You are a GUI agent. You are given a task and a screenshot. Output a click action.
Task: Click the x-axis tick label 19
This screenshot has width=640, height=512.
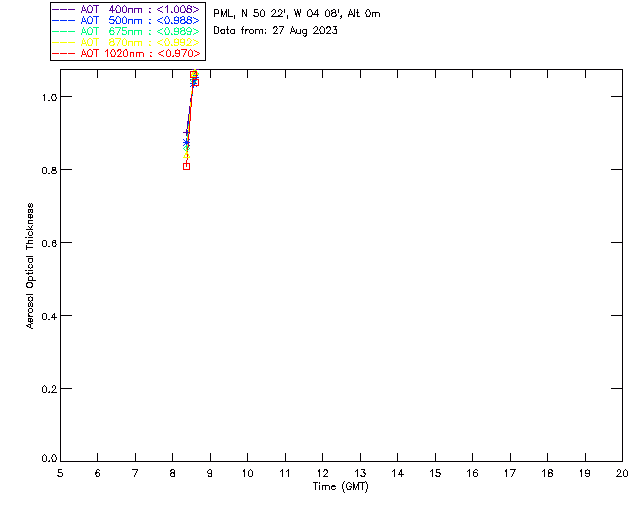click(585, 473)
